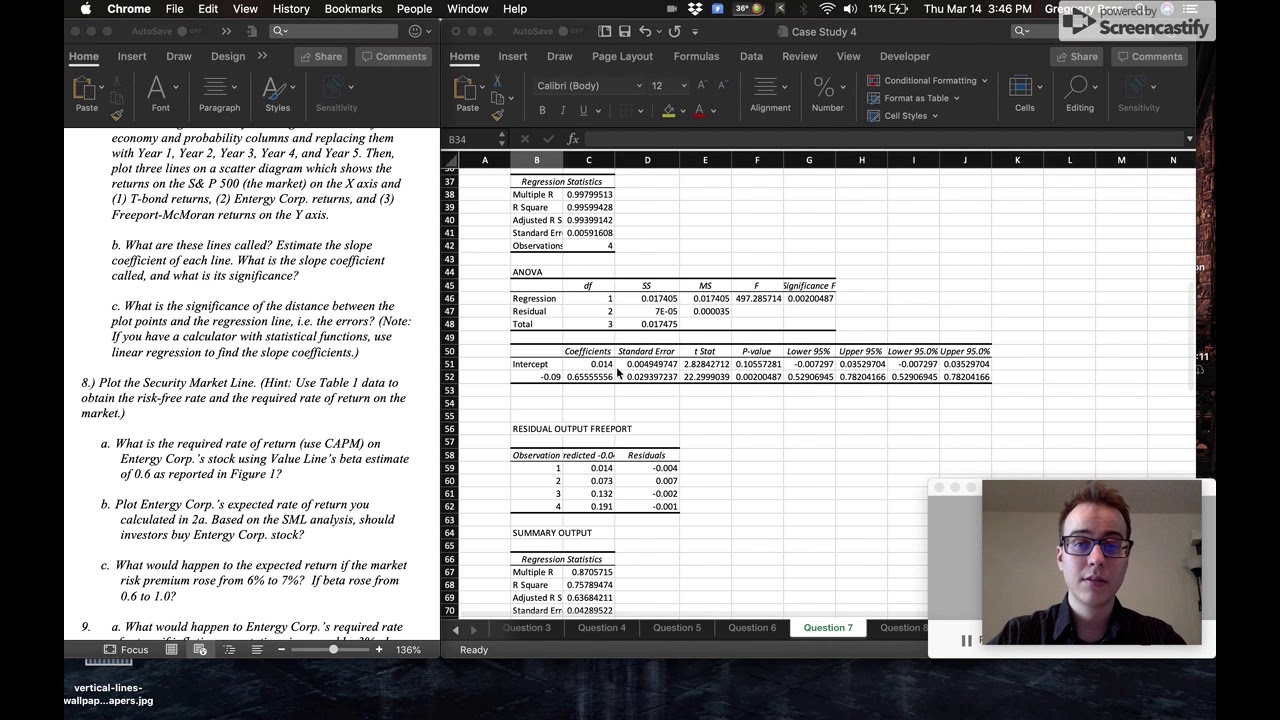This screenshot has height=720, width=1280.
Task: Click the Paste icon in Word ribbon
Action: click(86, 88)
